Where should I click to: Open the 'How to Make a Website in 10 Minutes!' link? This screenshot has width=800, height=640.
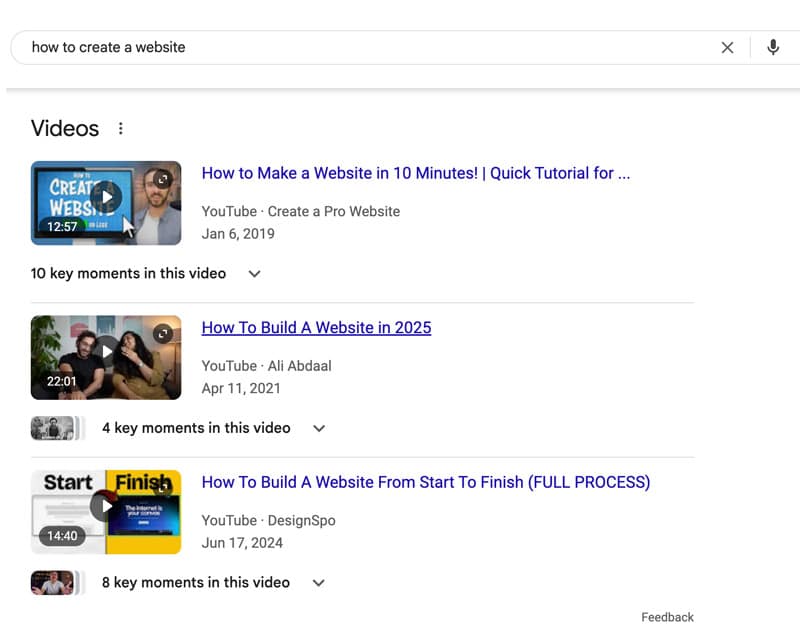click(x=416, y=173)
